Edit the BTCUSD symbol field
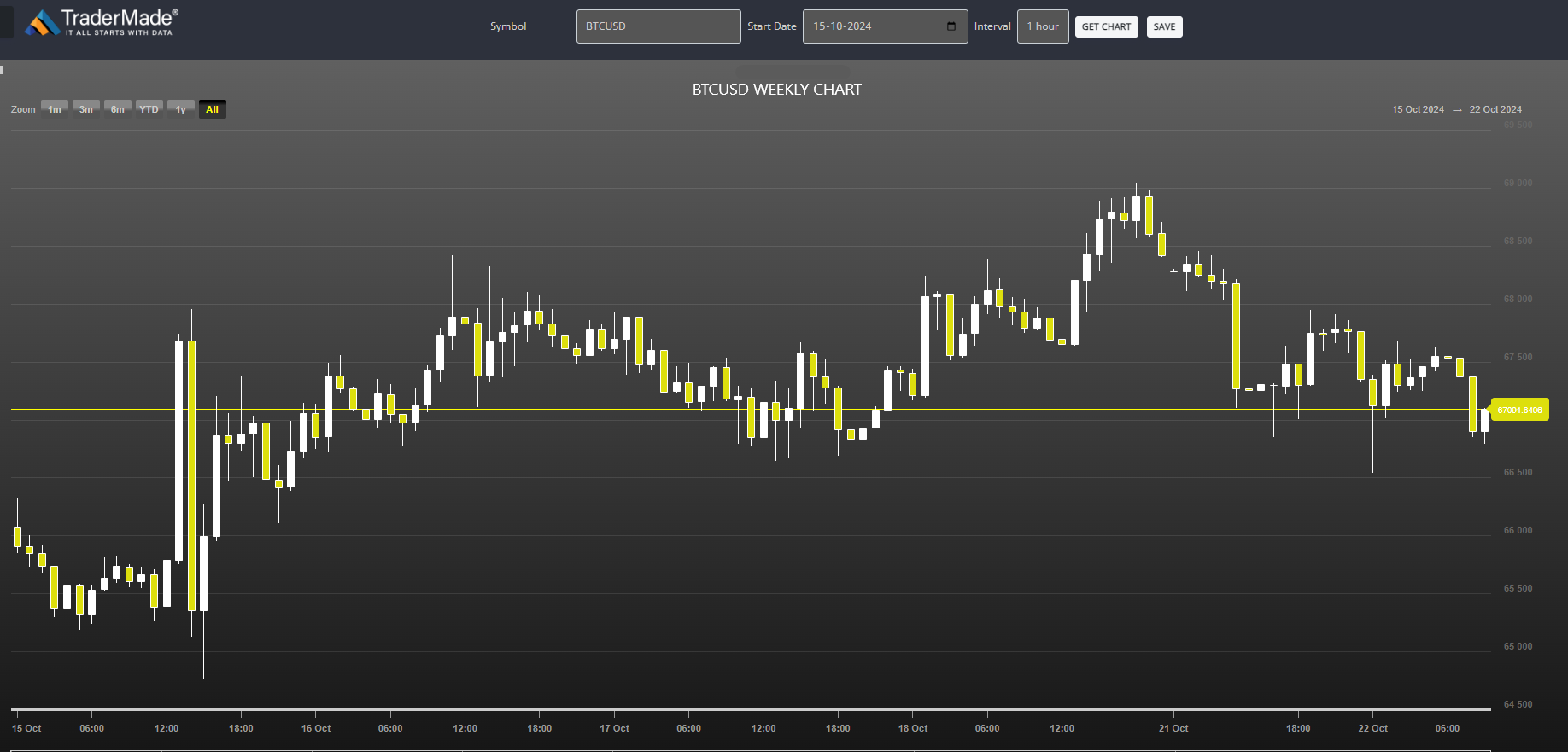1568x752 pixels. [x=658, y=26]
